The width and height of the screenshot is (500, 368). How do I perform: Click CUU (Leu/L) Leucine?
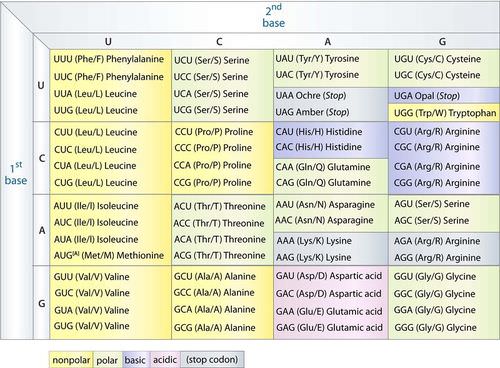click(x=96, y=132)
